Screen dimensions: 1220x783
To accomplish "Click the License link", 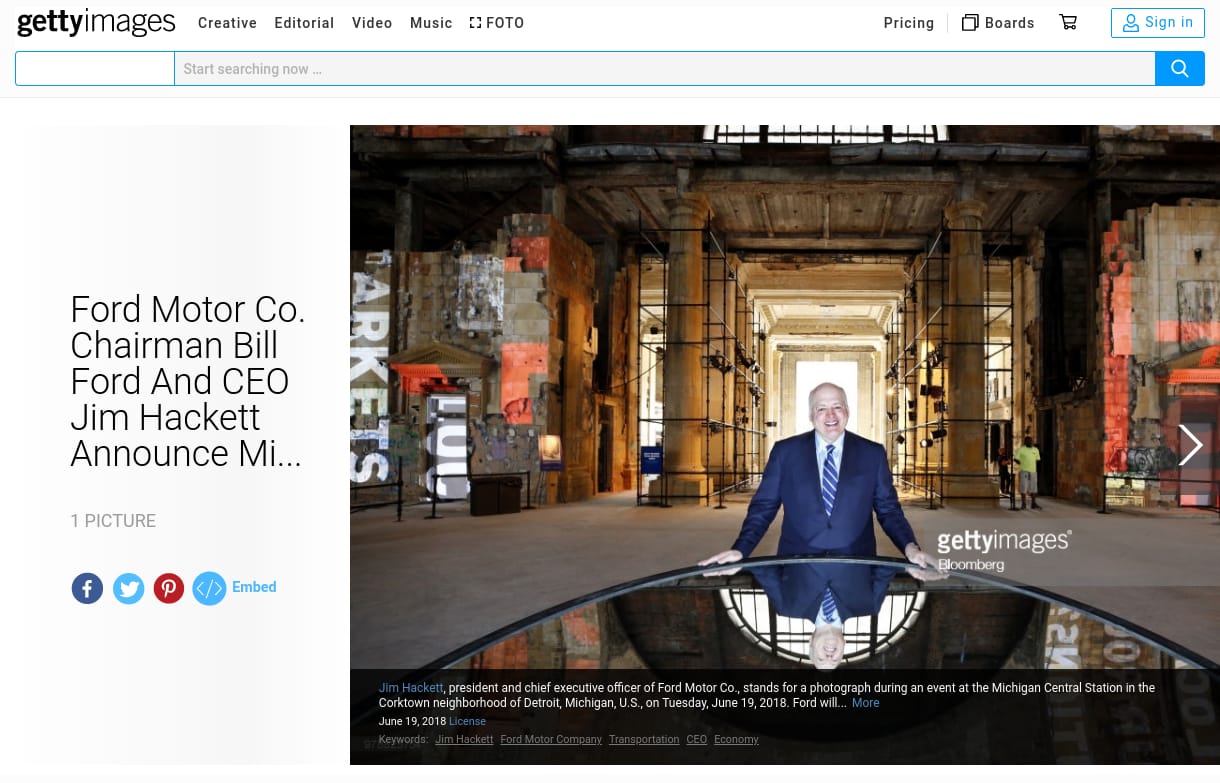I will (x=467, y=721).
